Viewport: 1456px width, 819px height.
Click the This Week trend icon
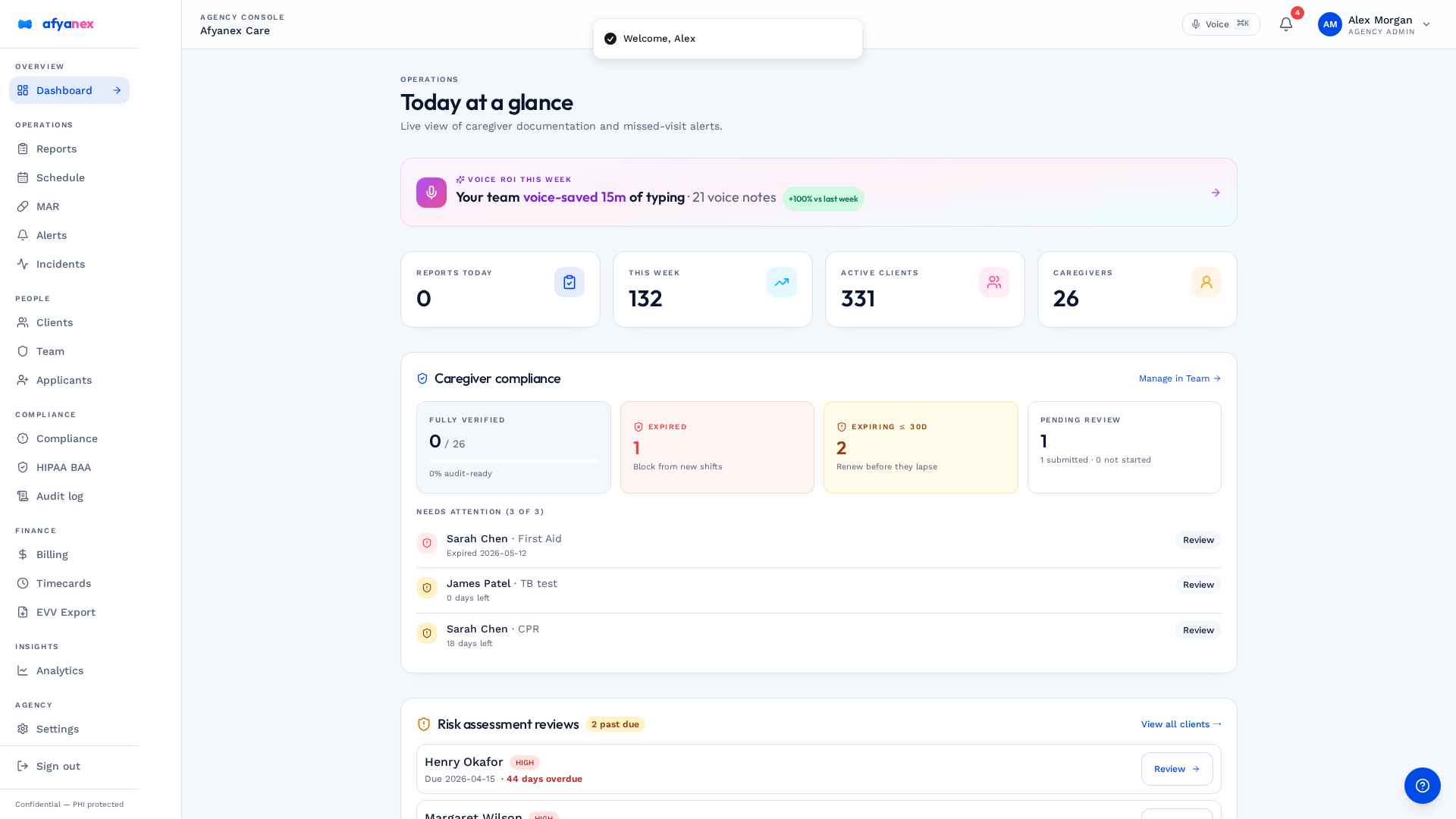click(x=782, y=282)
